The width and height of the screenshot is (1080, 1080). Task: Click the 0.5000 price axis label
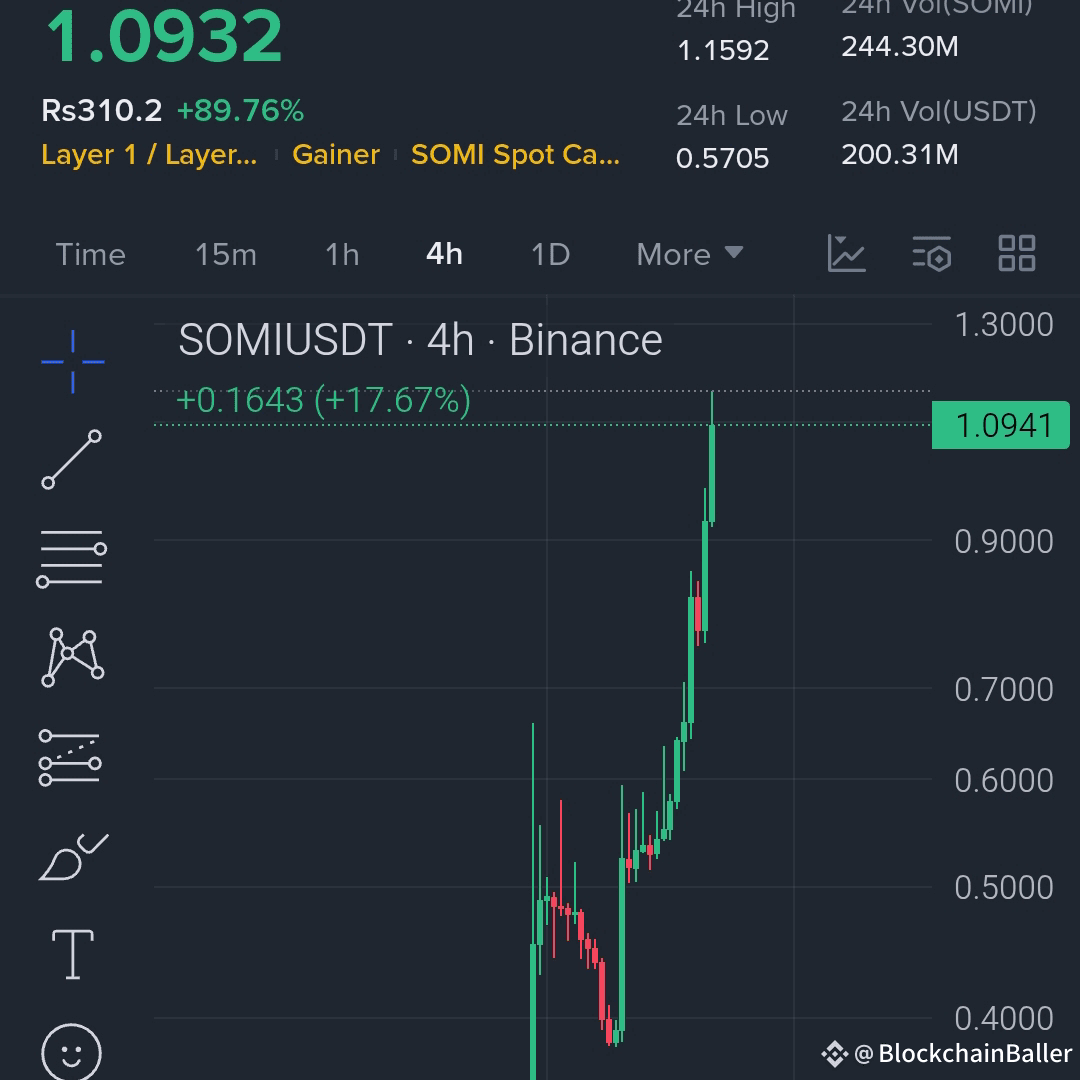point(1004,888)
